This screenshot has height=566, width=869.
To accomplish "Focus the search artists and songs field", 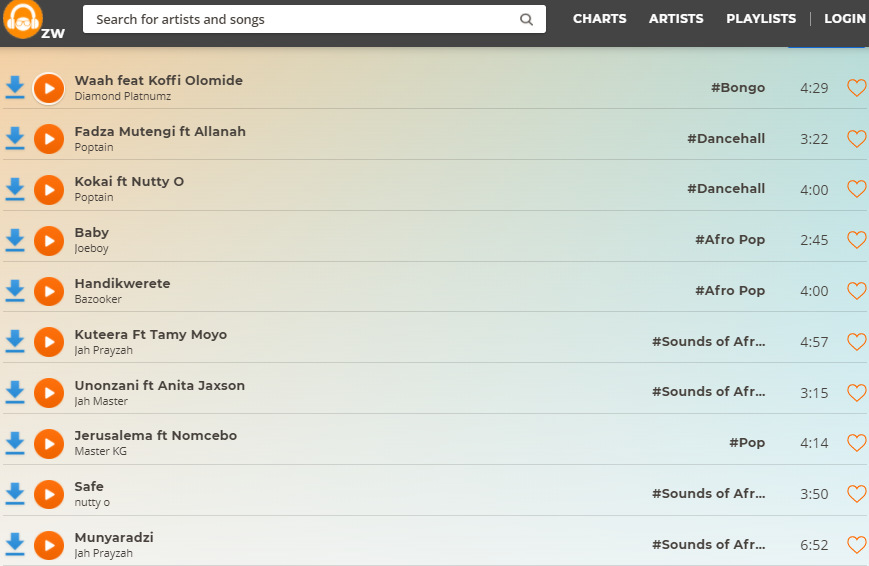I will (300, 19).
